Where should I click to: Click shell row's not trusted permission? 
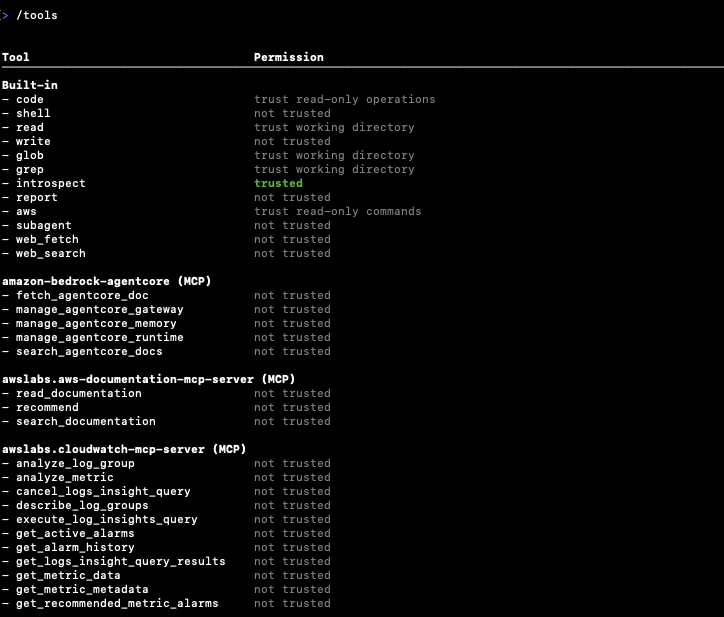coord(292,113)
